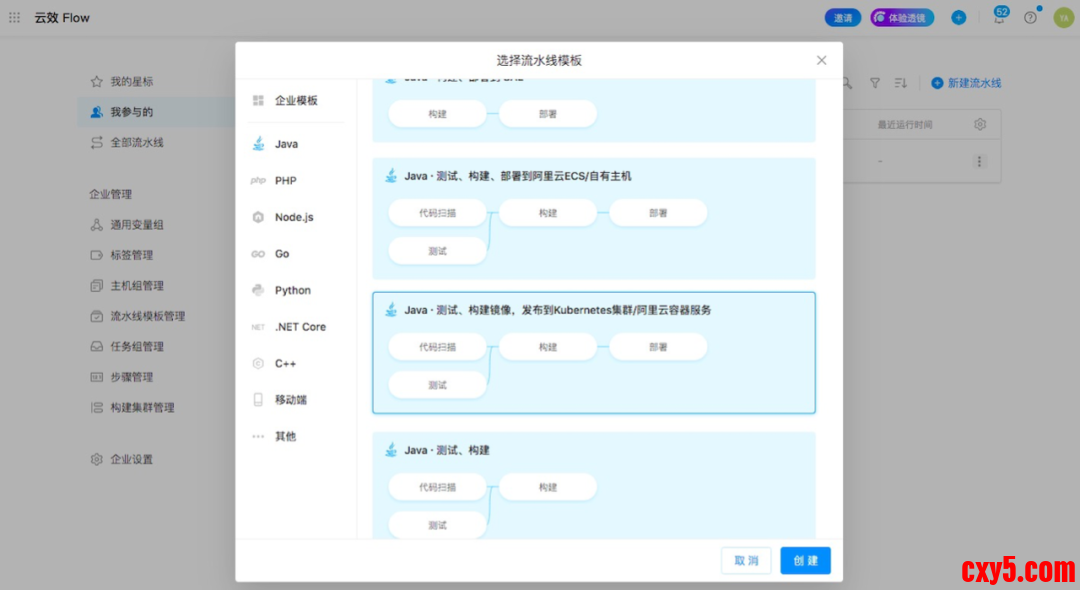Open the app launcher grid icon
Viewport: 1080px width, 590px height.
pos(14,17)
